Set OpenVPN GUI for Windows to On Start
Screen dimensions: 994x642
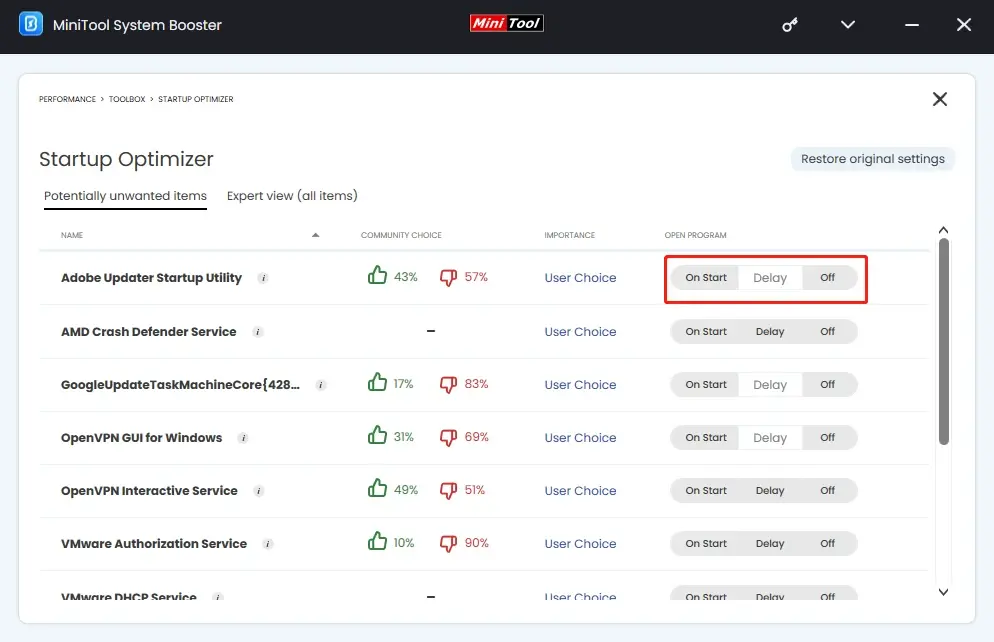706,438
